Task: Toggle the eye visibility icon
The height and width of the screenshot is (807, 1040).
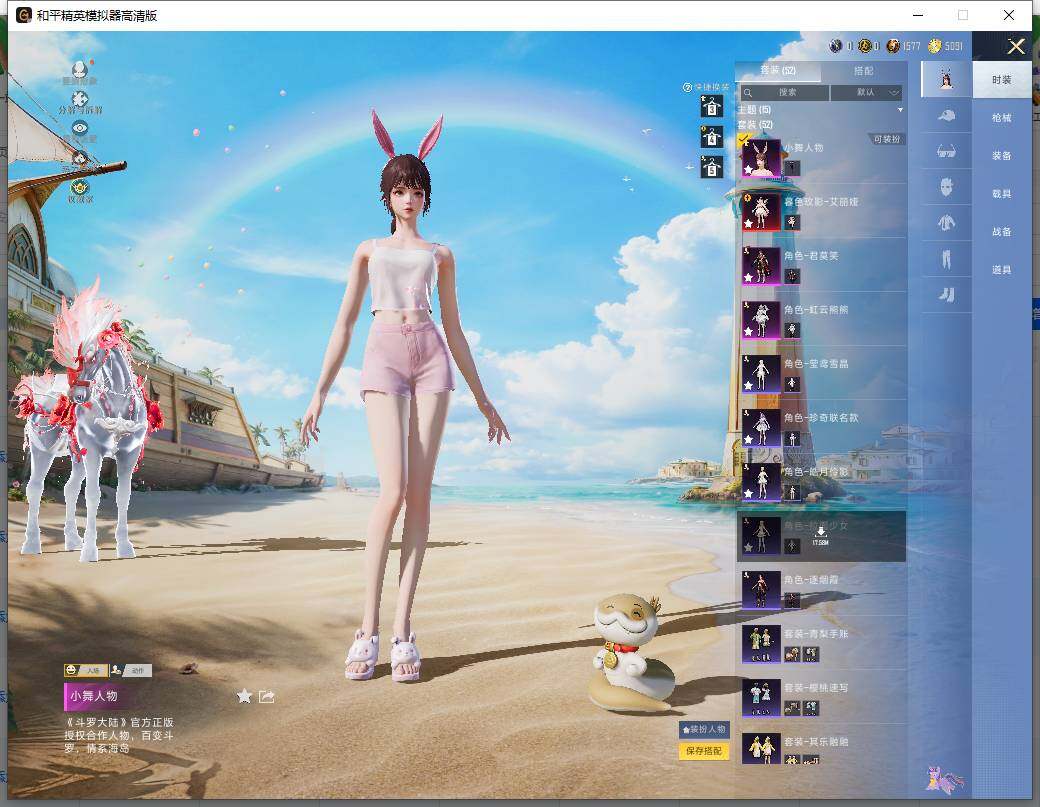Action: (80, 128)
